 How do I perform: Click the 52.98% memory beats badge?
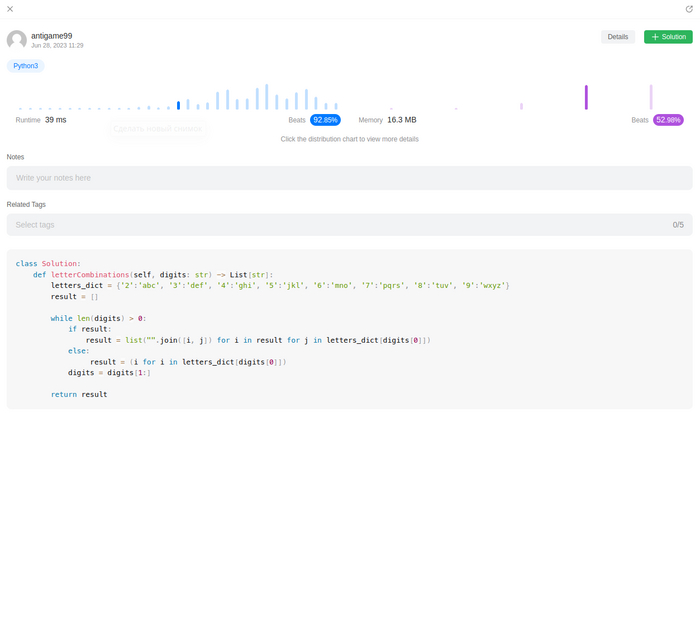(x=668, y=120)
